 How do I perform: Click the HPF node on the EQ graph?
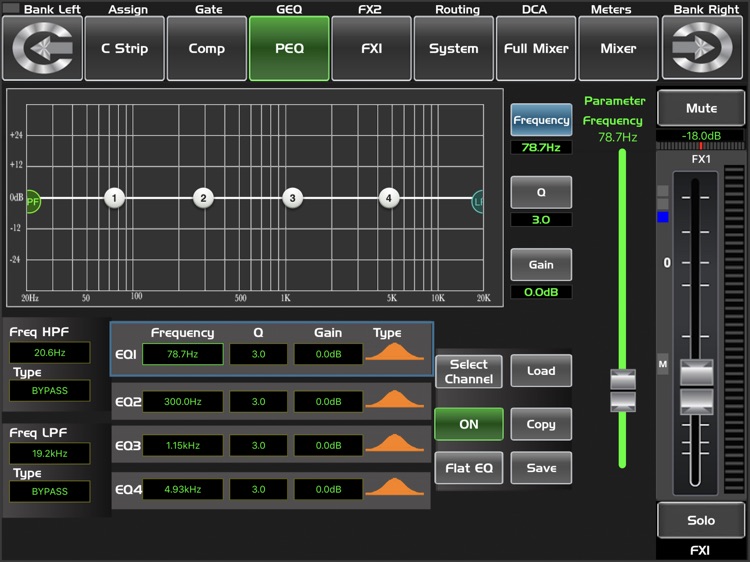click(33, 201)
